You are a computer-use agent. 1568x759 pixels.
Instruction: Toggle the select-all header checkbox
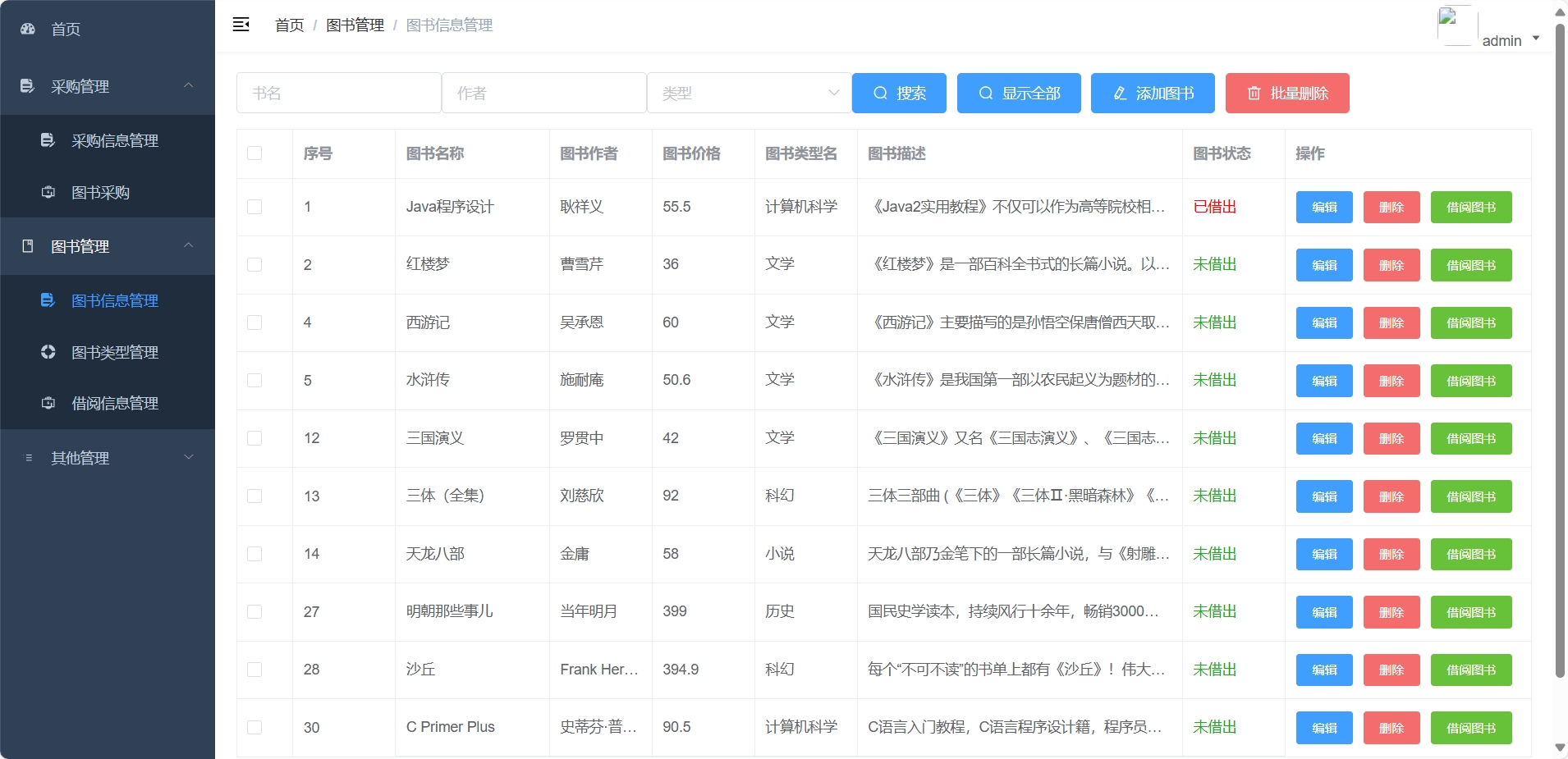point(254,153)
